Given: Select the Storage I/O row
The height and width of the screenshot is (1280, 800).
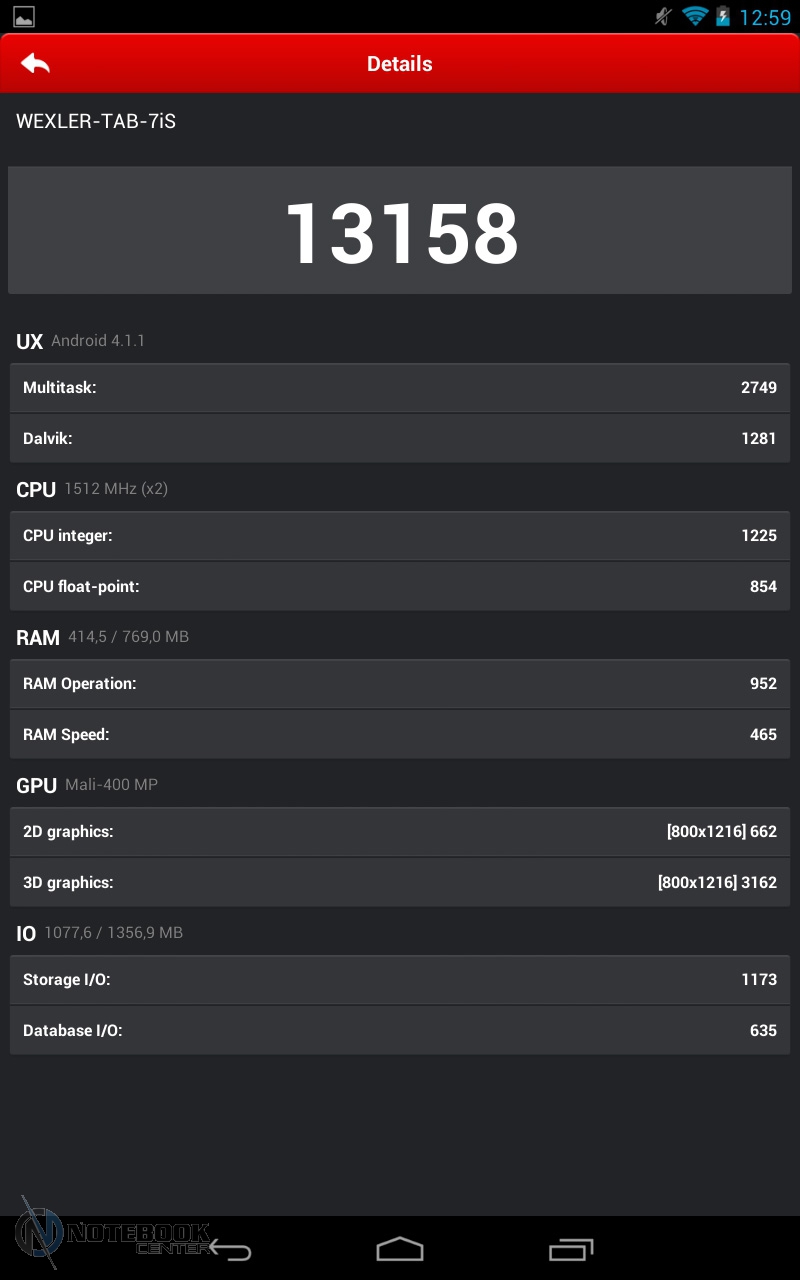Looking at the screenshot, I should (400, 980).
